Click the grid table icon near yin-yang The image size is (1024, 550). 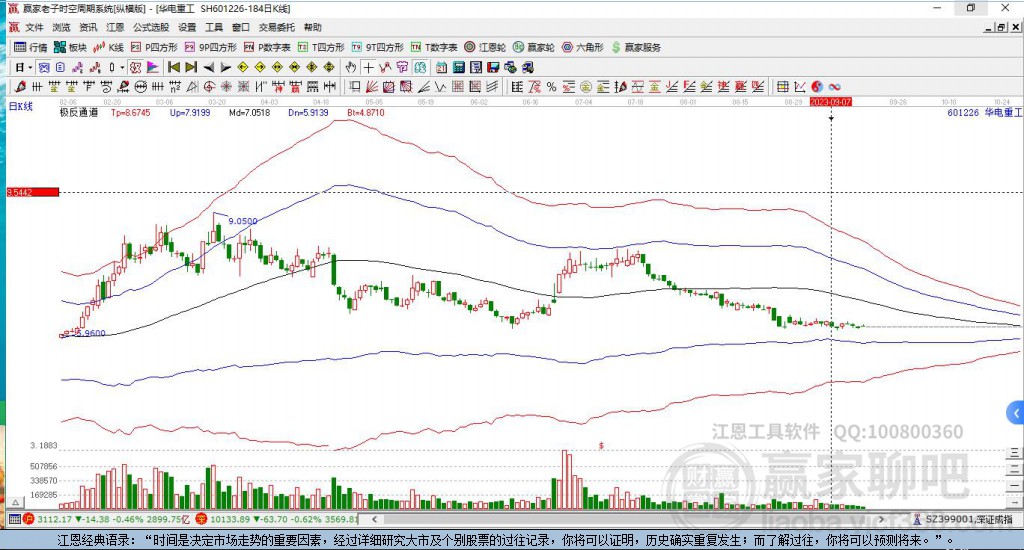tap(782, 86)
